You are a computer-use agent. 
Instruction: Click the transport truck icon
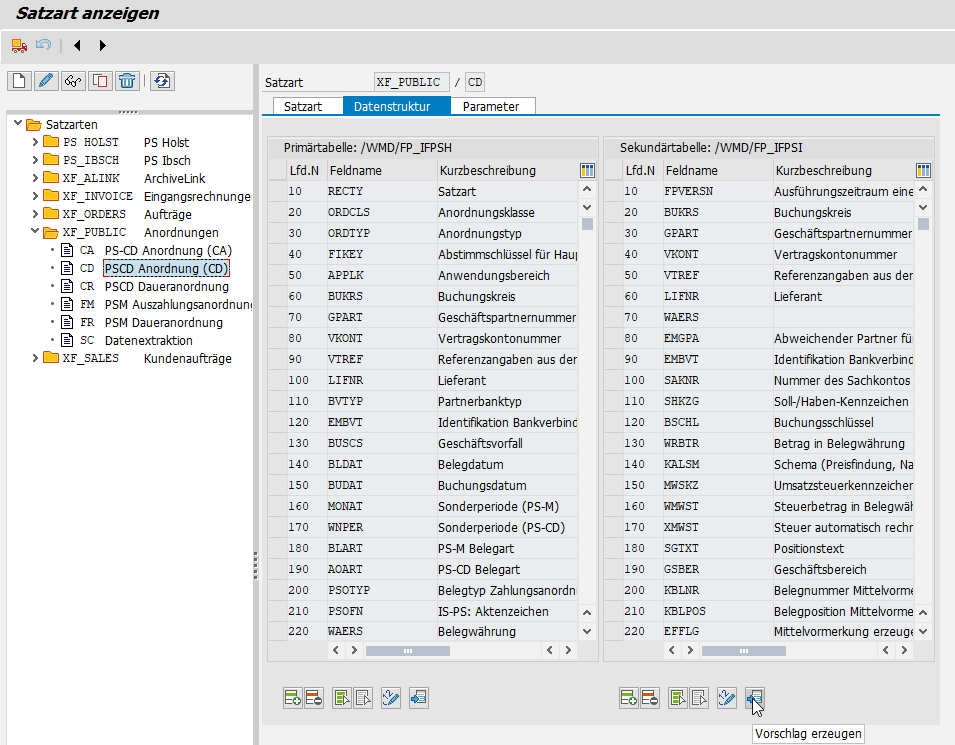click(18, 45)
